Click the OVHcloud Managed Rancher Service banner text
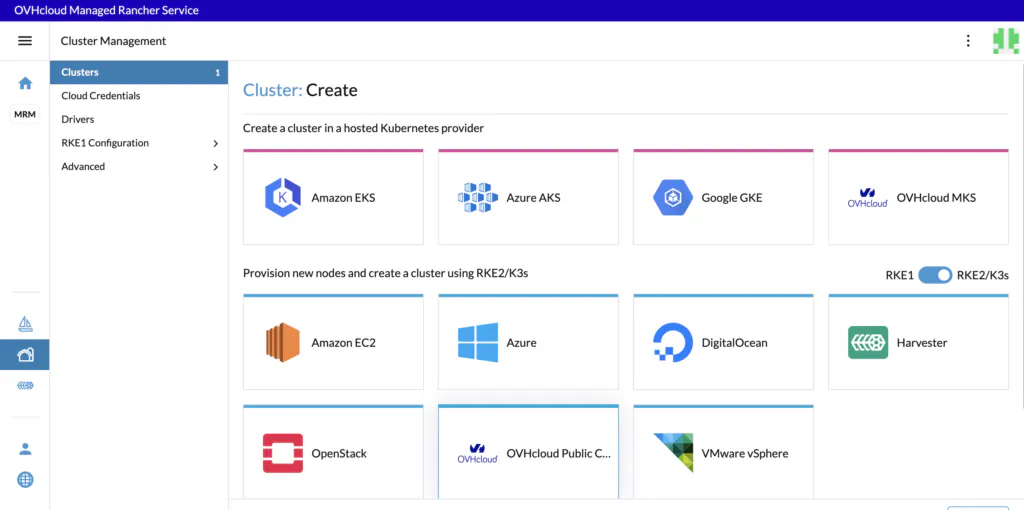Image resolution: width=1024 pixels, height=510 pixels. (x=106, y=10)
